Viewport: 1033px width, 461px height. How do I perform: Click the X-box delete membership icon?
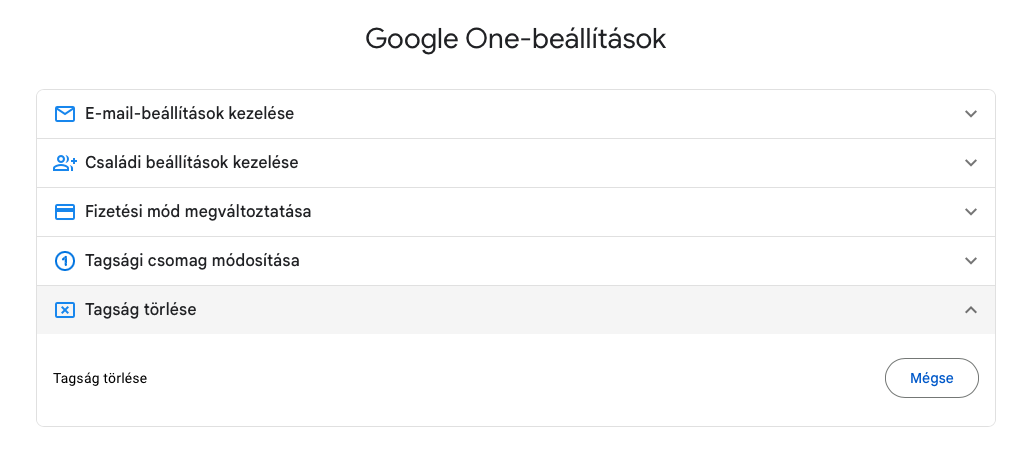pos(64,310)
